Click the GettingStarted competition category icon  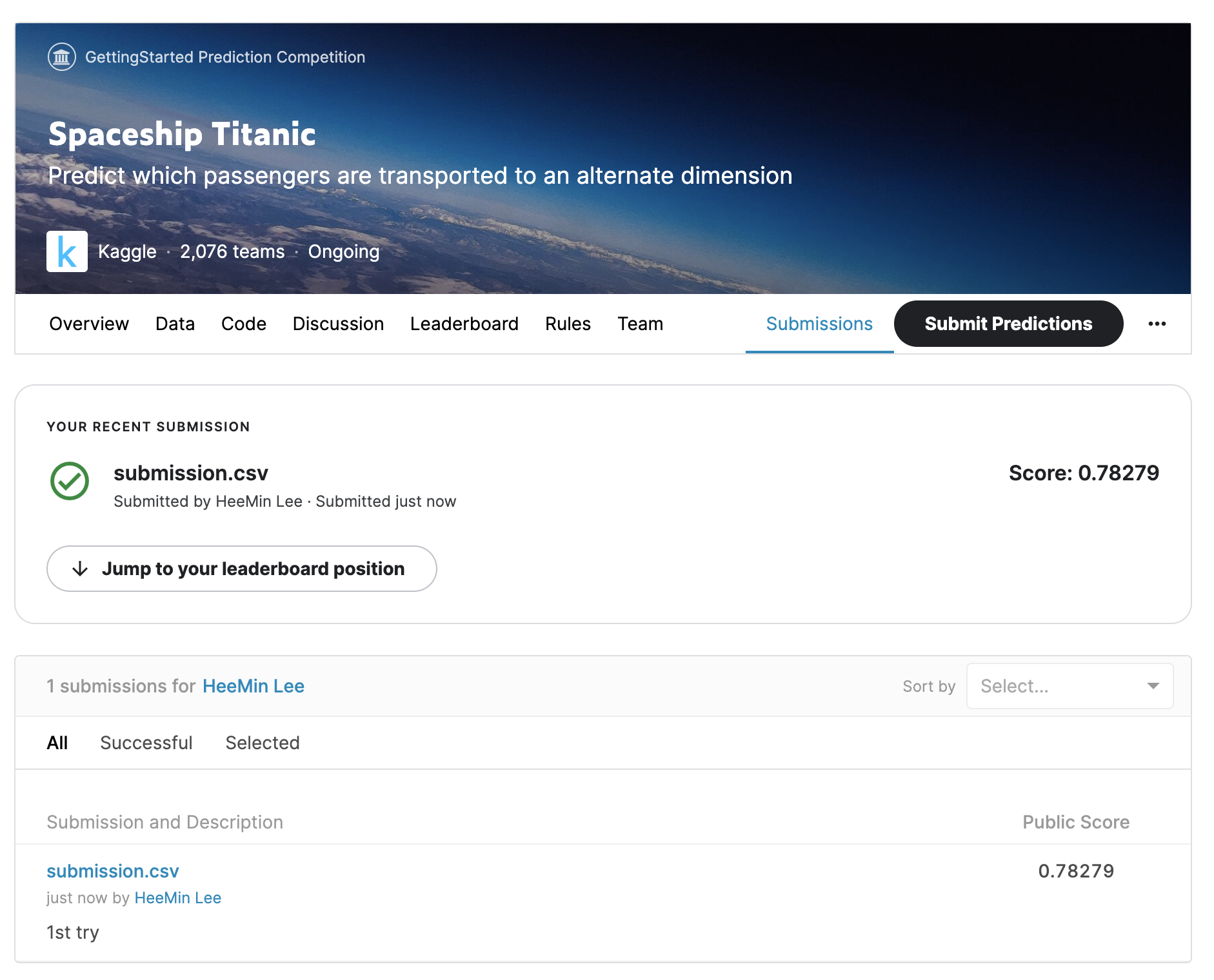[x=62, y=57]
